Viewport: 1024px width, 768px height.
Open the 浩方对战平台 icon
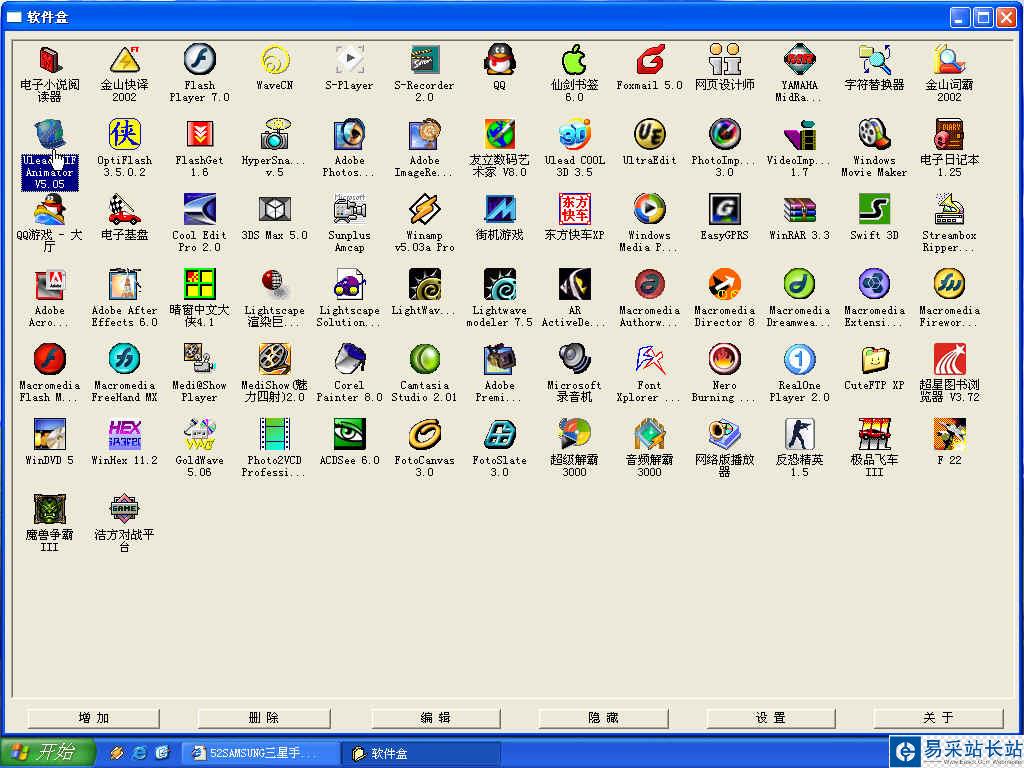[x=124, y=509]
